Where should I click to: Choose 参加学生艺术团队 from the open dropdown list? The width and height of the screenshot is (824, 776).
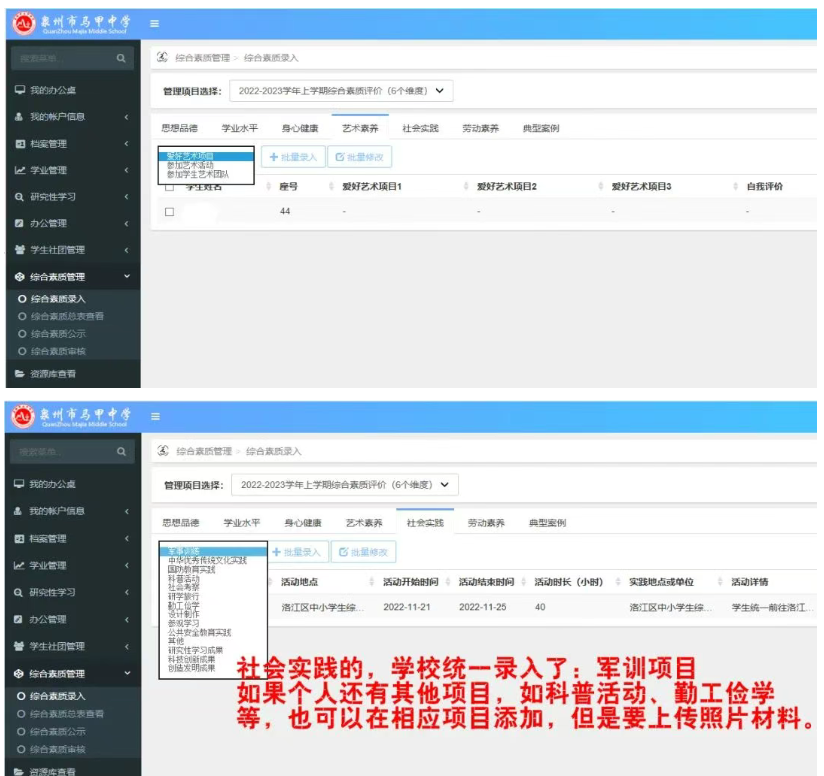coord(198,175)
